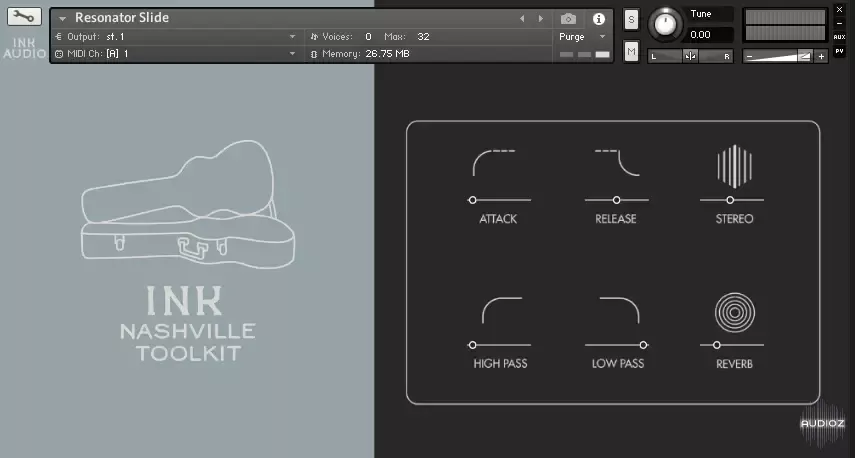The width and height of the screenshot is (855, 458).
Task: Solo the instrument with S button
Action: (631, 20)
